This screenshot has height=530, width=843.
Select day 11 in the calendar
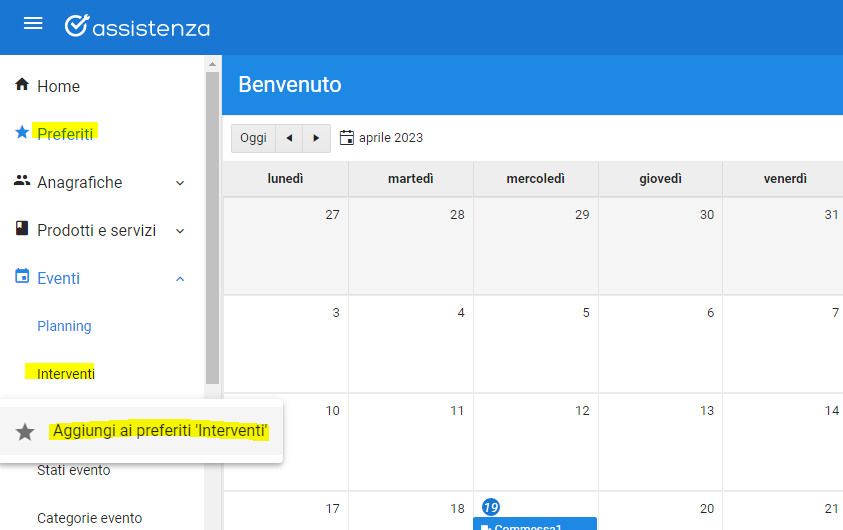[x=457, y=411]
